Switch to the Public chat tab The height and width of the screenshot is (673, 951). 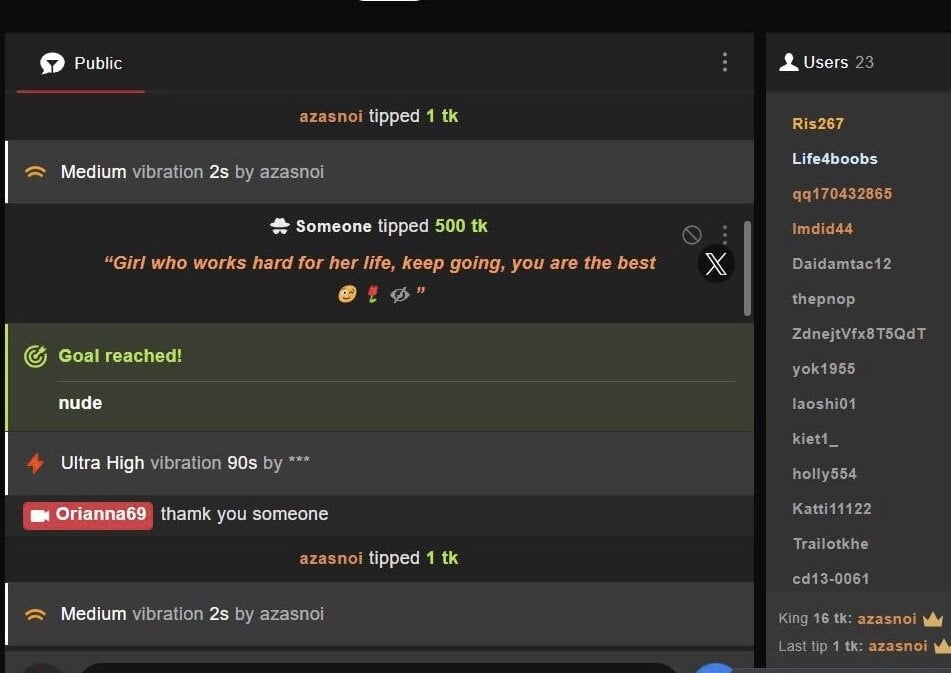pyautogui.click(x=81, y=63)
